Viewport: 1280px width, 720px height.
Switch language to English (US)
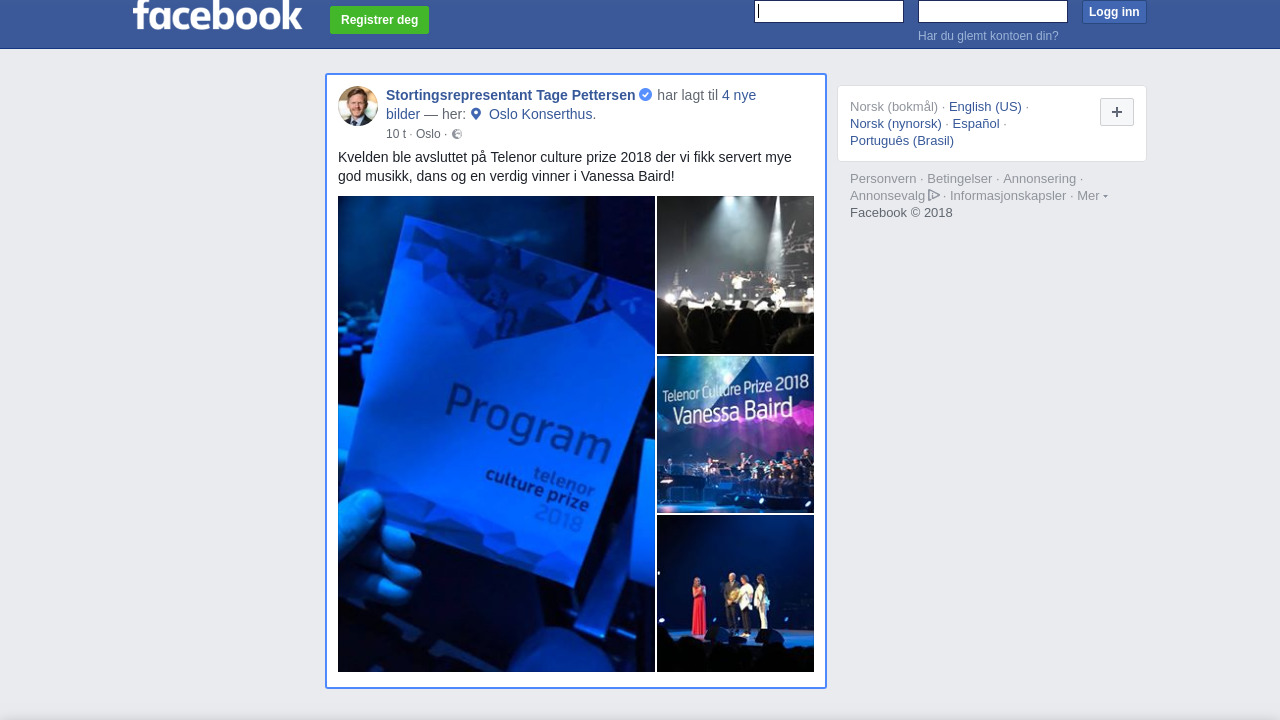[985, 107]
